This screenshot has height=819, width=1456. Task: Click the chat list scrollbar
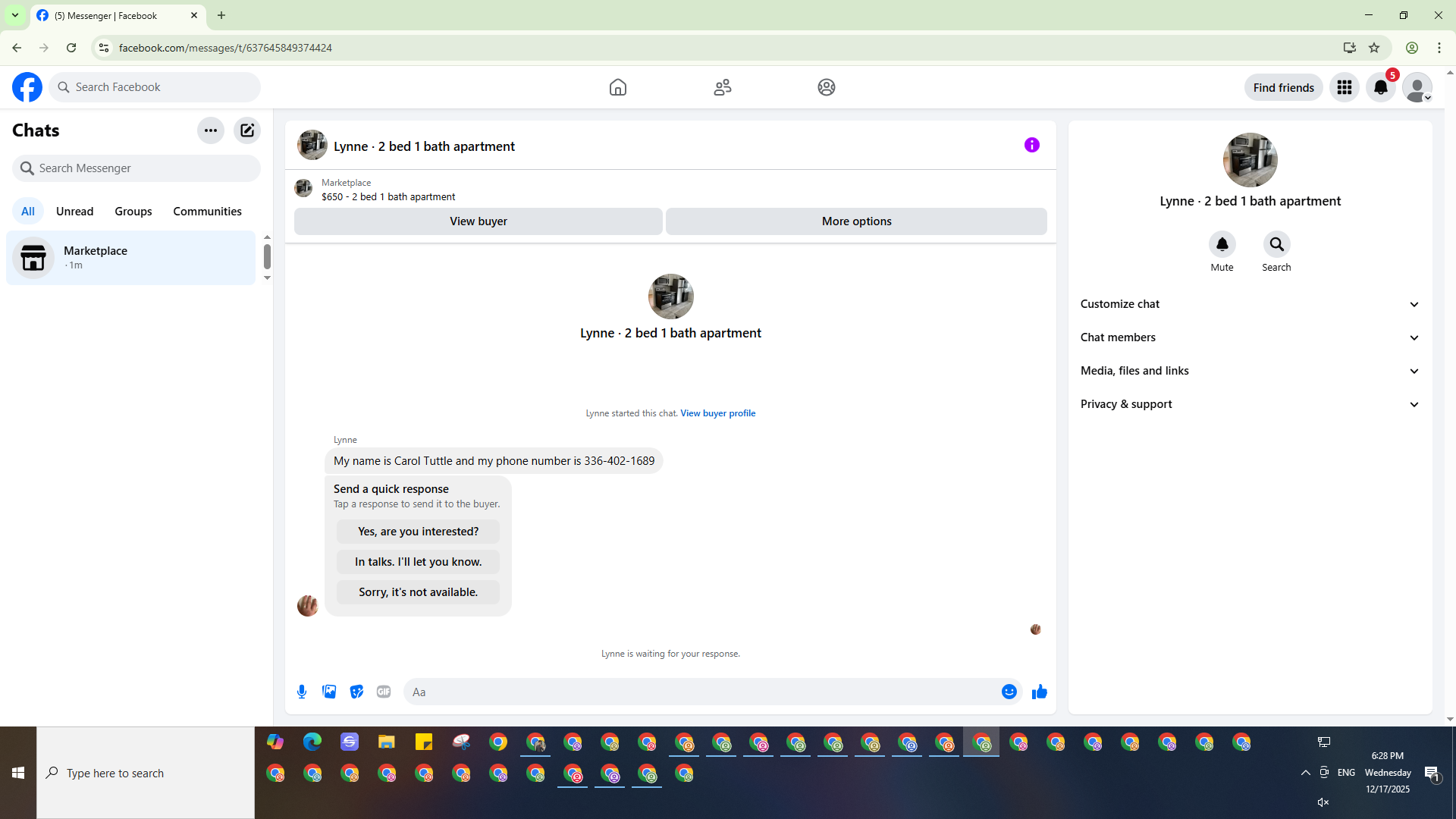(267, 257)
